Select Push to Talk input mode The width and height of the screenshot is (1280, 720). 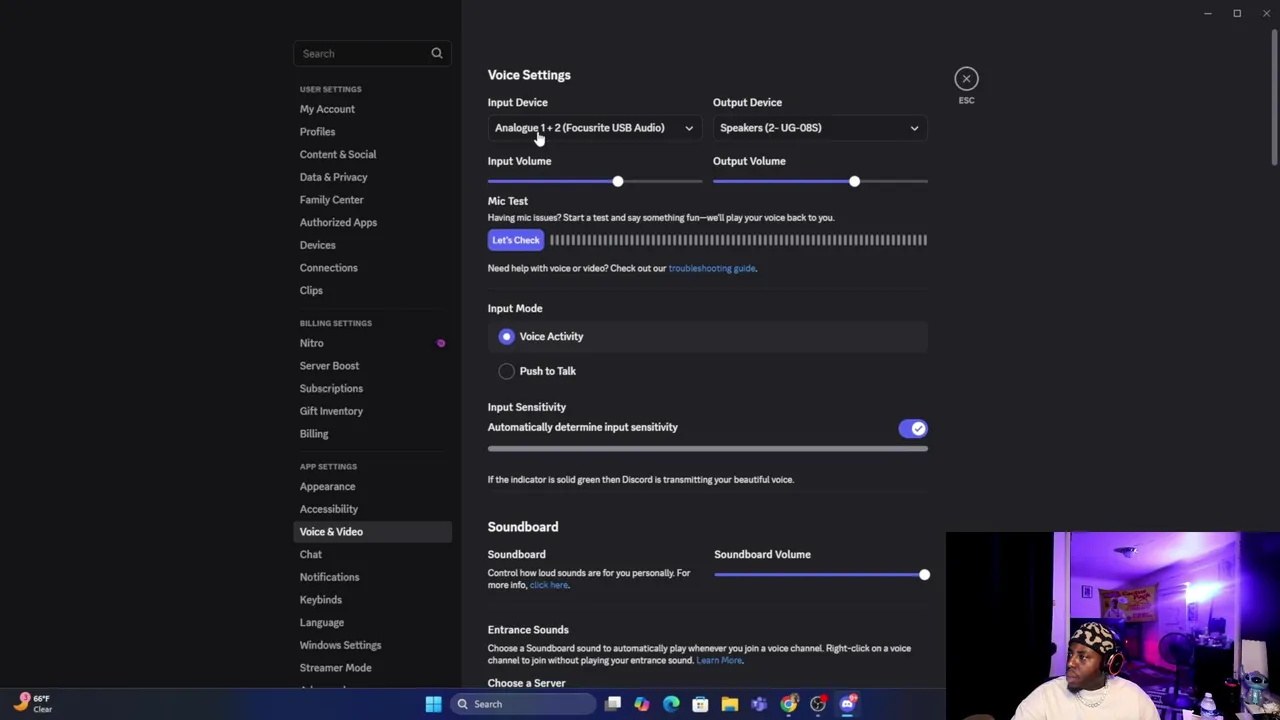pyautogui.click(x=708, y=371)
